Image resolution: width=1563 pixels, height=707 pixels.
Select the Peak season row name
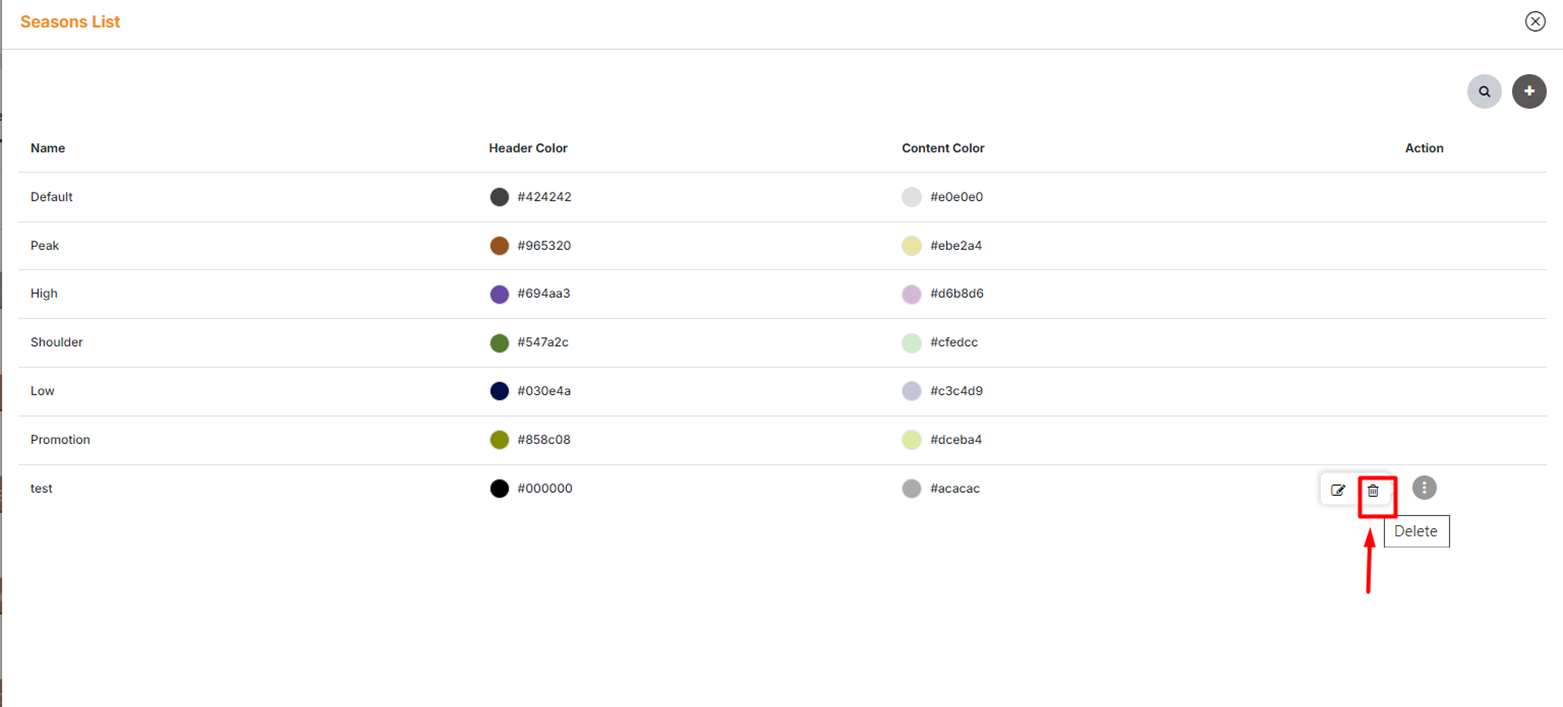[x=45, y=246]
